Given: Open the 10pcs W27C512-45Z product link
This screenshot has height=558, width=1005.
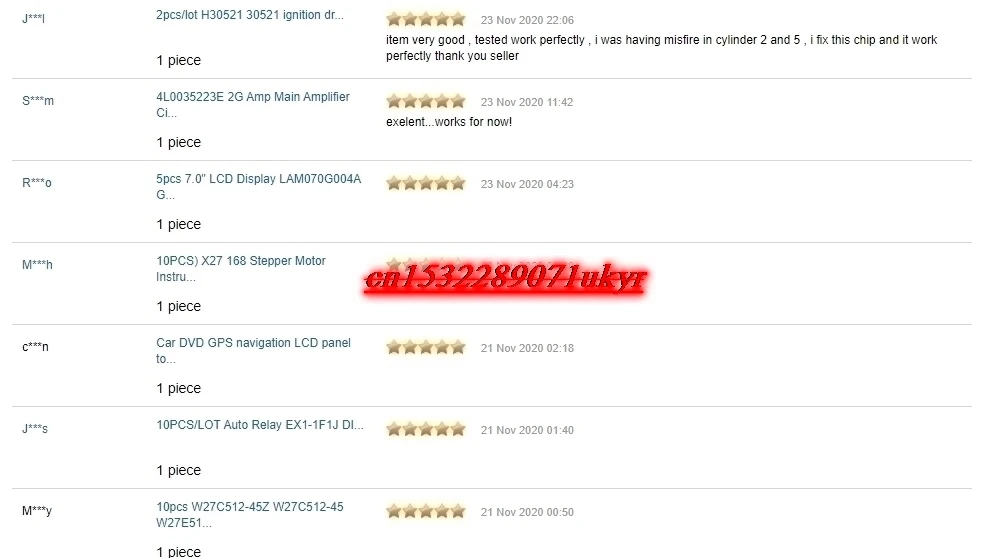Looking at the screenshot, I should (x=249, y=514).
